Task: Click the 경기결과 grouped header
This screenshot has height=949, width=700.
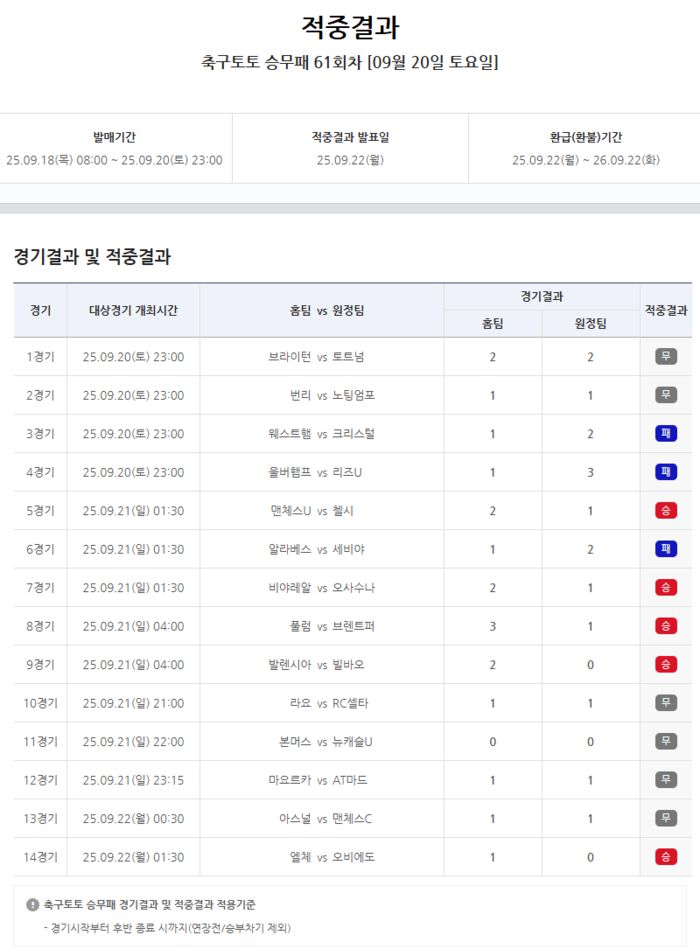Action: 541,297
